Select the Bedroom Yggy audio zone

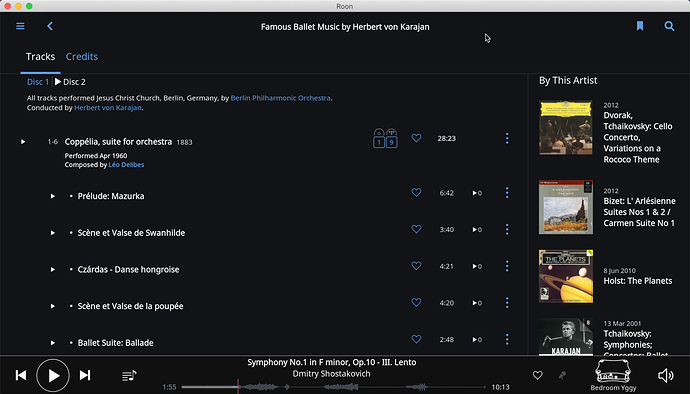[613, 375]
